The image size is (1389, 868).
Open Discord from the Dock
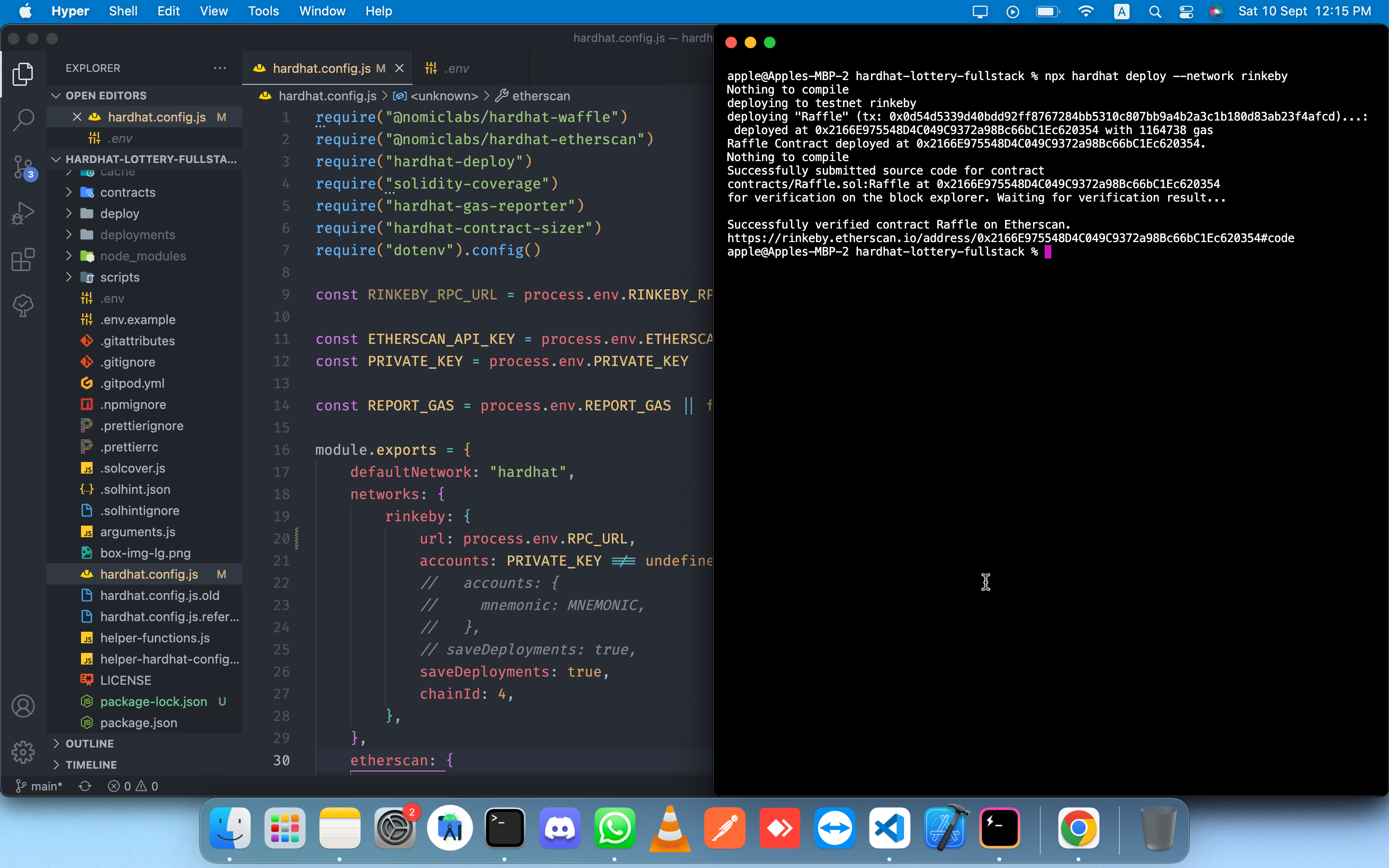[x=559, y=828]
